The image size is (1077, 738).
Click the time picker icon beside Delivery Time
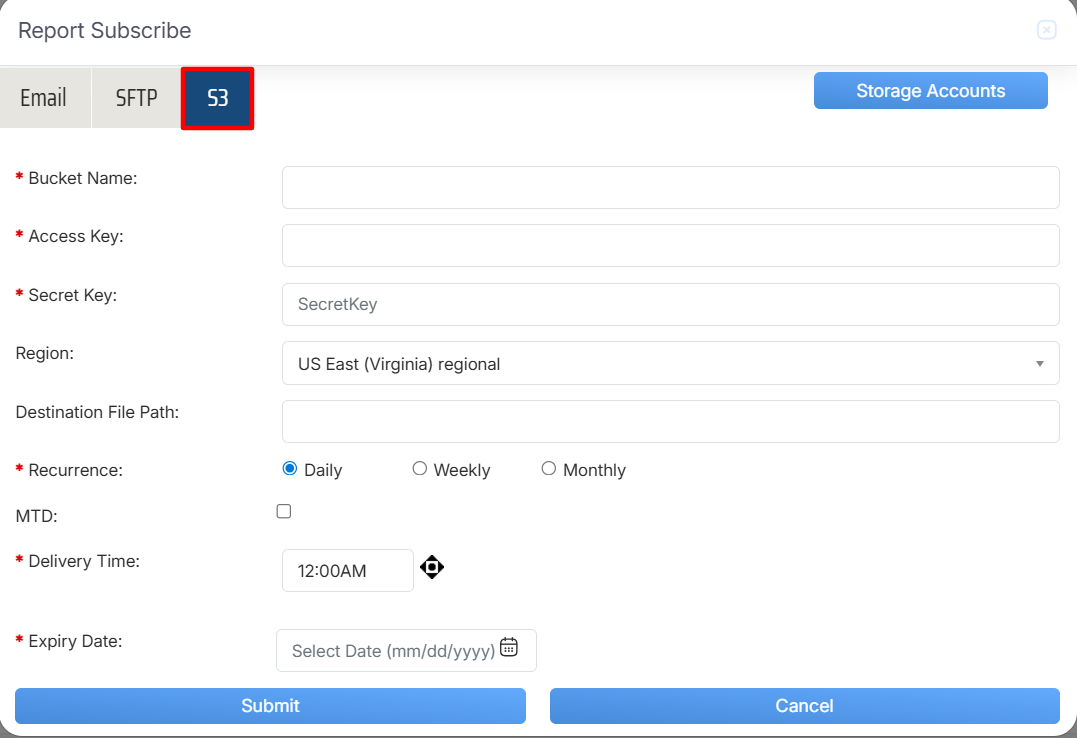point(432,568)
